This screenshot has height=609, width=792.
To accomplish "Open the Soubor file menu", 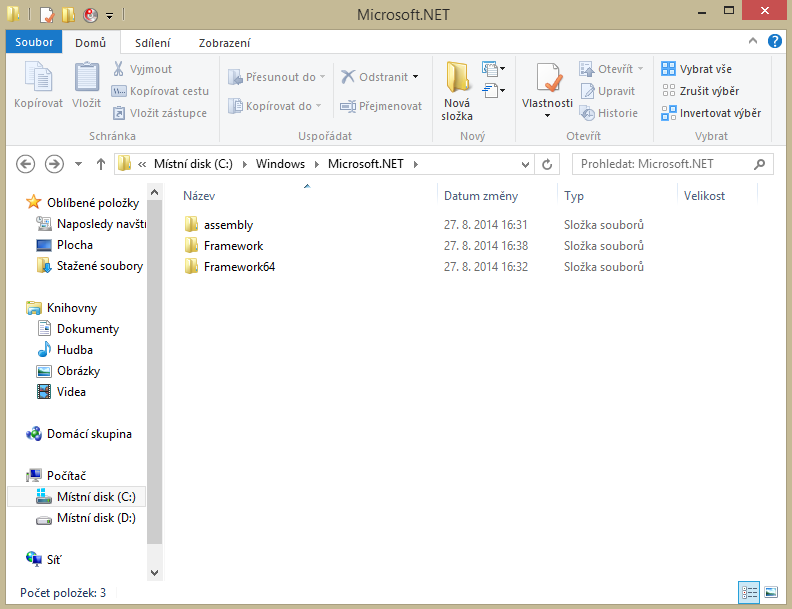I will click(34, 42).
